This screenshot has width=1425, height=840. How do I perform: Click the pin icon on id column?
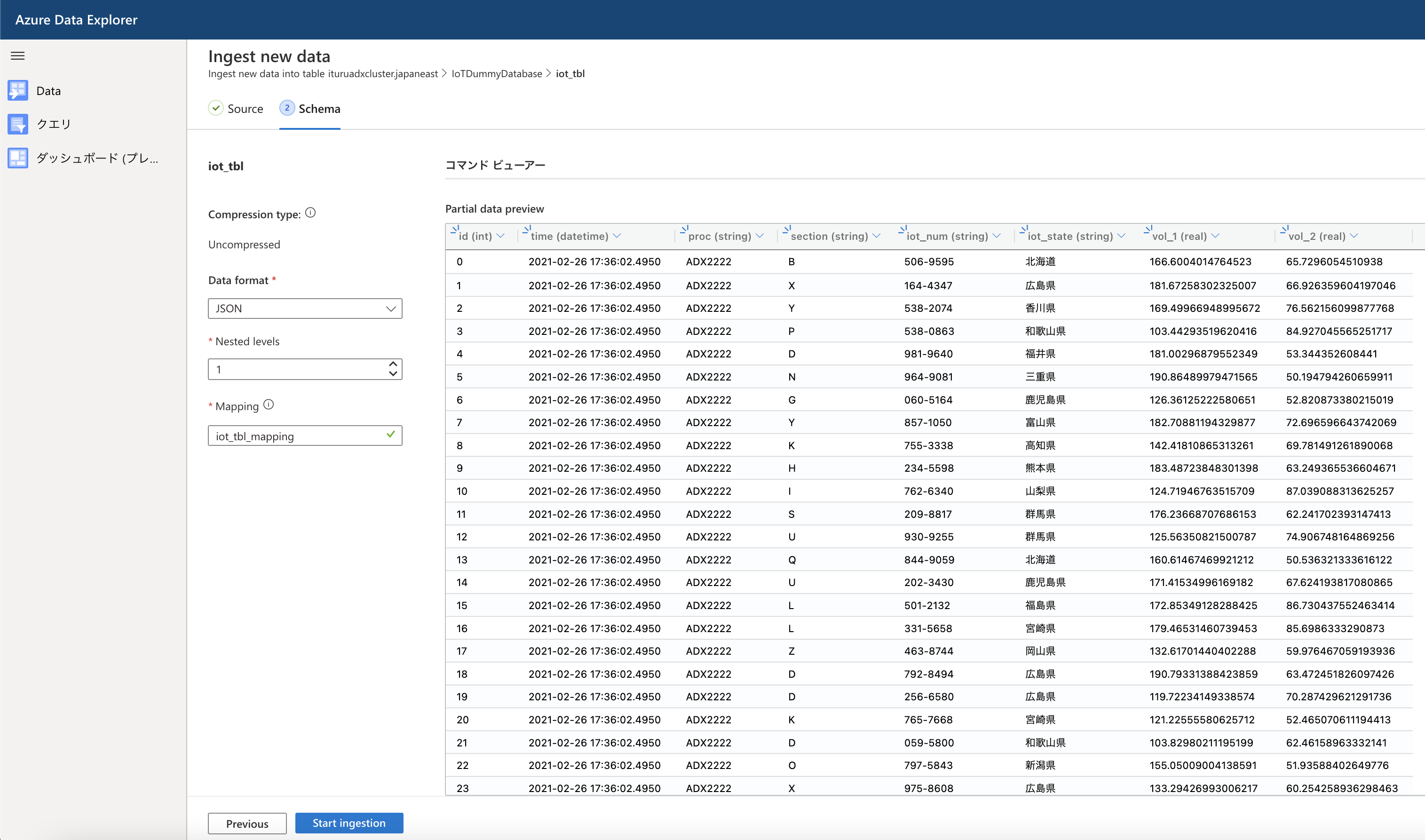pyautogui.click(x=454, y=230)
